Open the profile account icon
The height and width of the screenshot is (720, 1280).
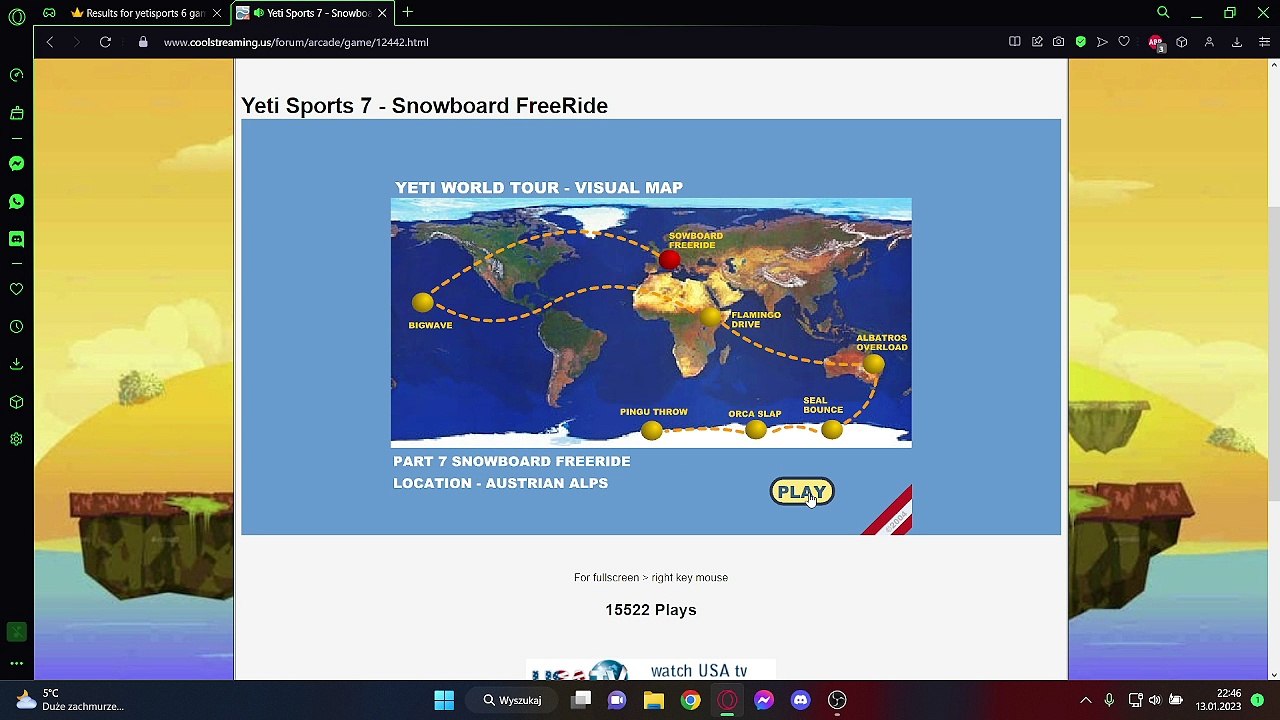(1209, 42)
